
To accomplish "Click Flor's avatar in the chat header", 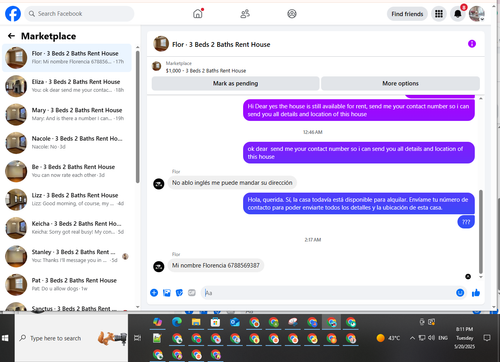I will 161,44.
